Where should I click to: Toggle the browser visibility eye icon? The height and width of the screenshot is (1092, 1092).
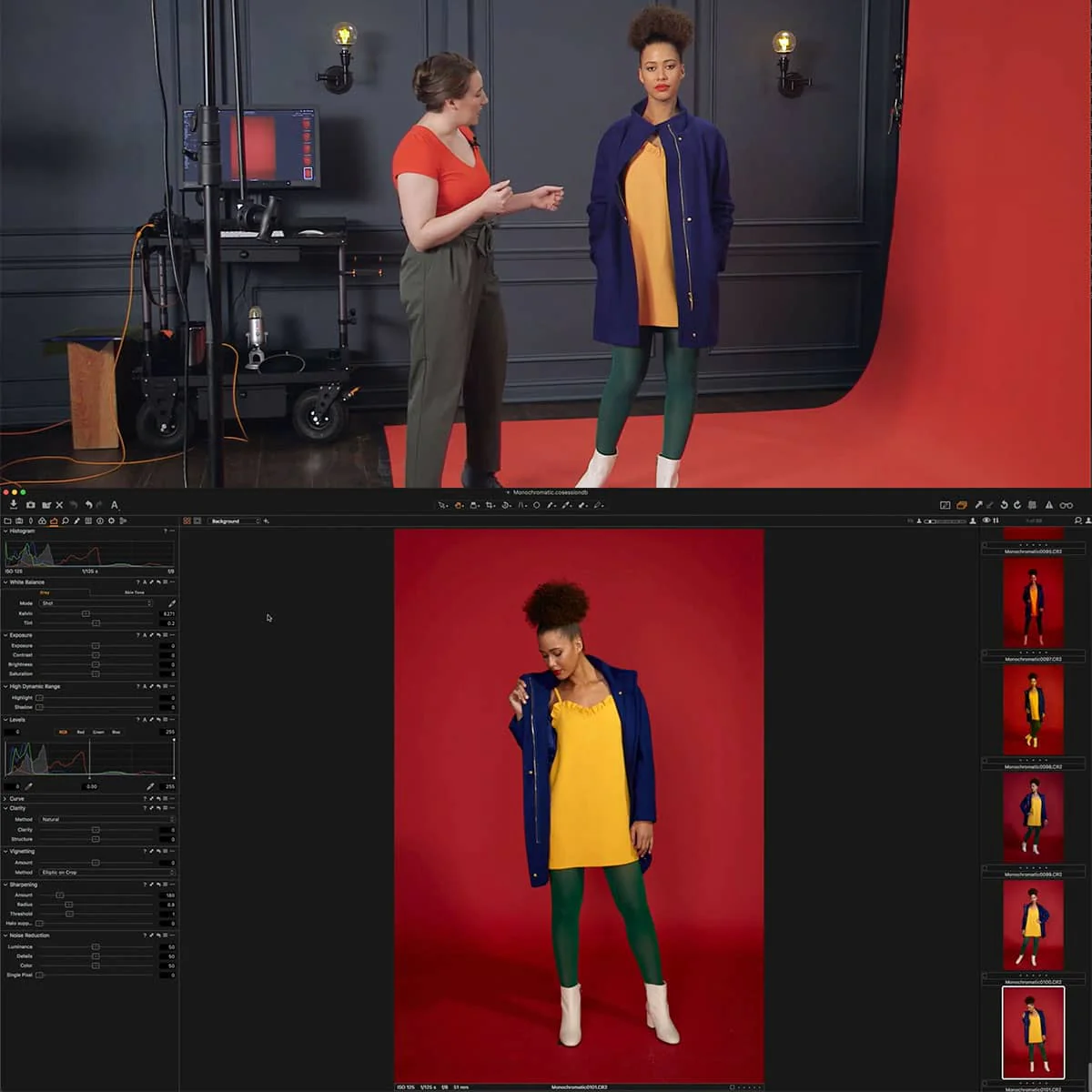(986, 521)
